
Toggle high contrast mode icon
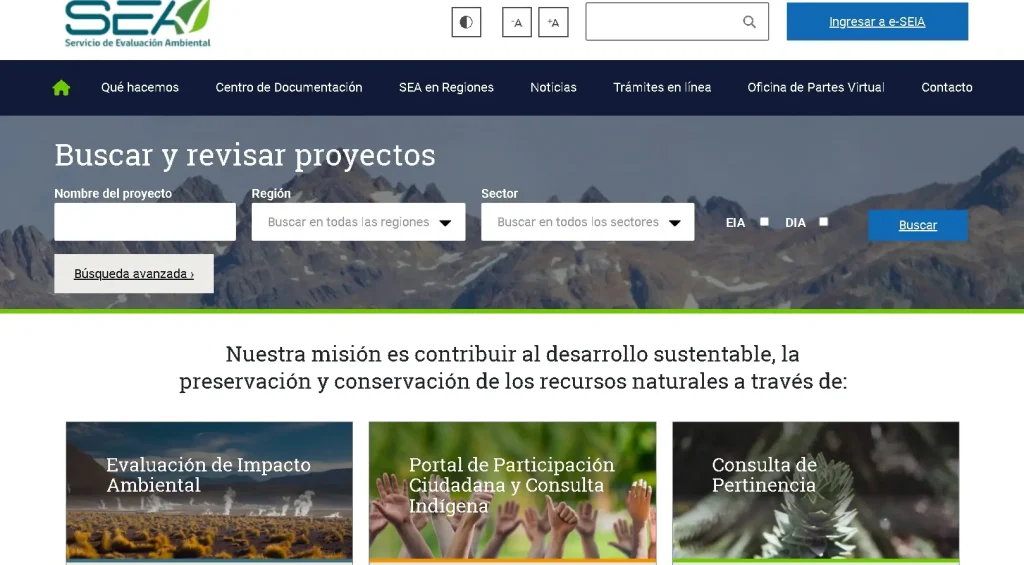[x=466, y=22]
